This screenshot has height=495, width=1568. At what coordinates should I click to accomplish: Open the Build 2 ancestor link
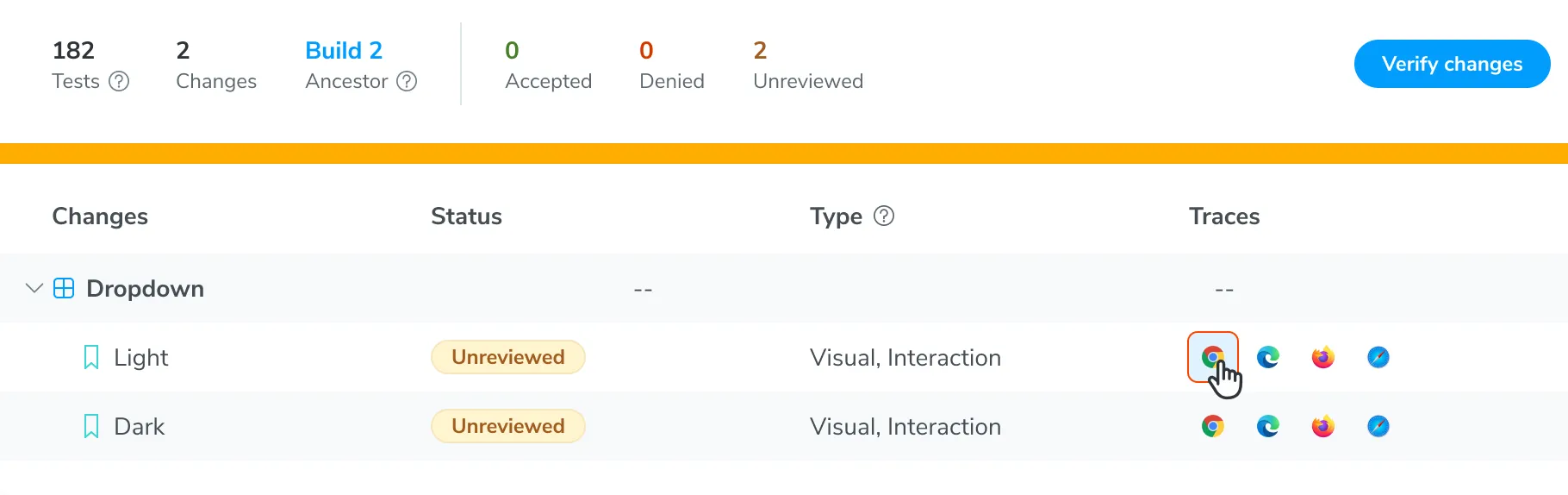click(343, 50)
